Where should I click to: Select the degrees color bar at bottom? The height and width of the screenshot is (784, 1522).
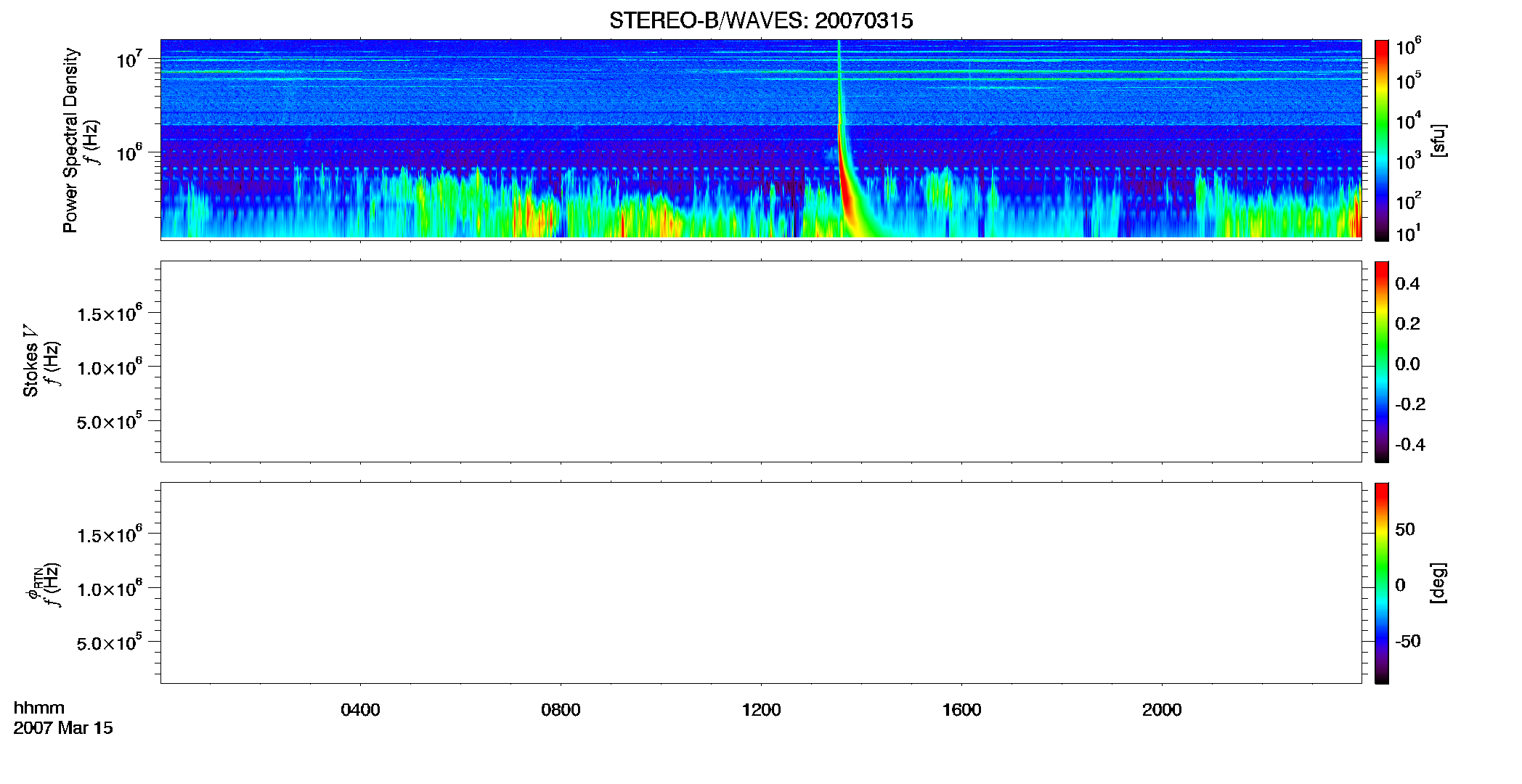coord(1382,583)
